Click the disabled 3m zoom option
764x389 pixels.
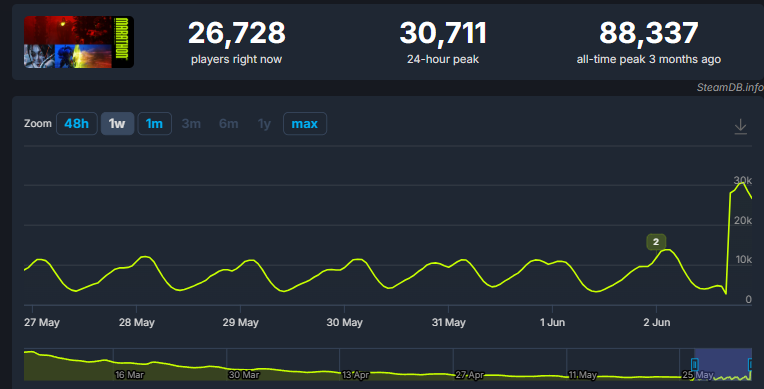(x=191, y=124)
